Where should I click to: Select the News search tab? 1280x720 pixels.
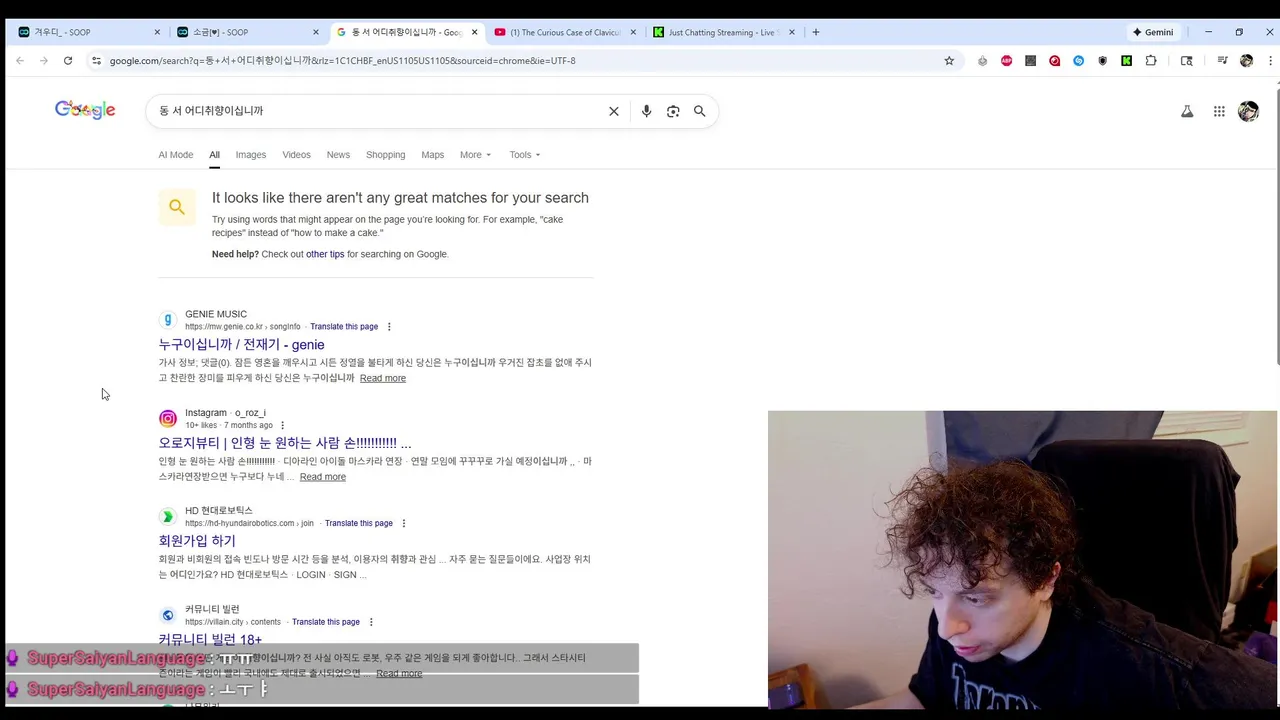click(x=338, y=155)
